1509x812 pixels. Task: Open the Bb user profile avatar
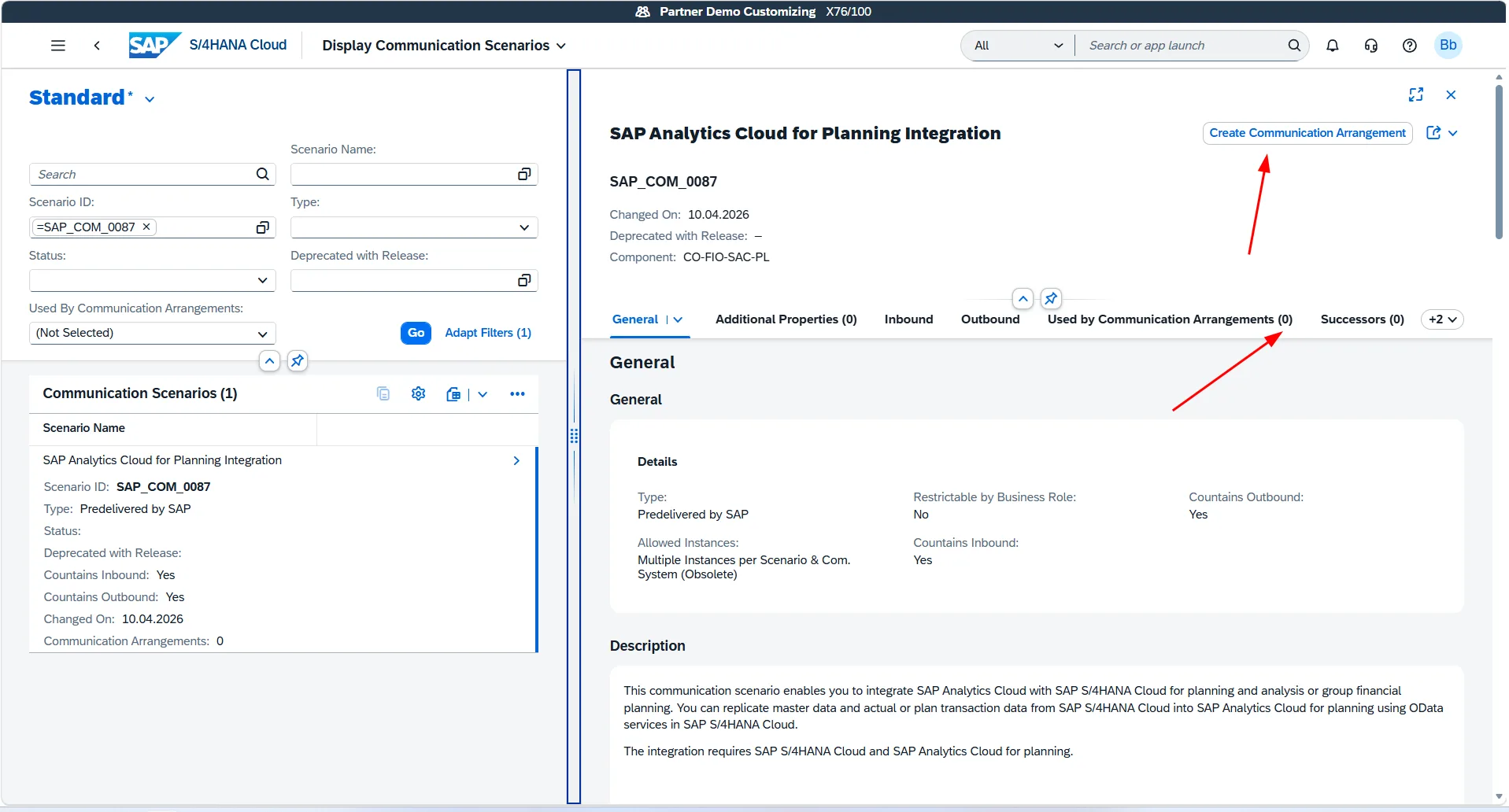tap(1448, 45)
